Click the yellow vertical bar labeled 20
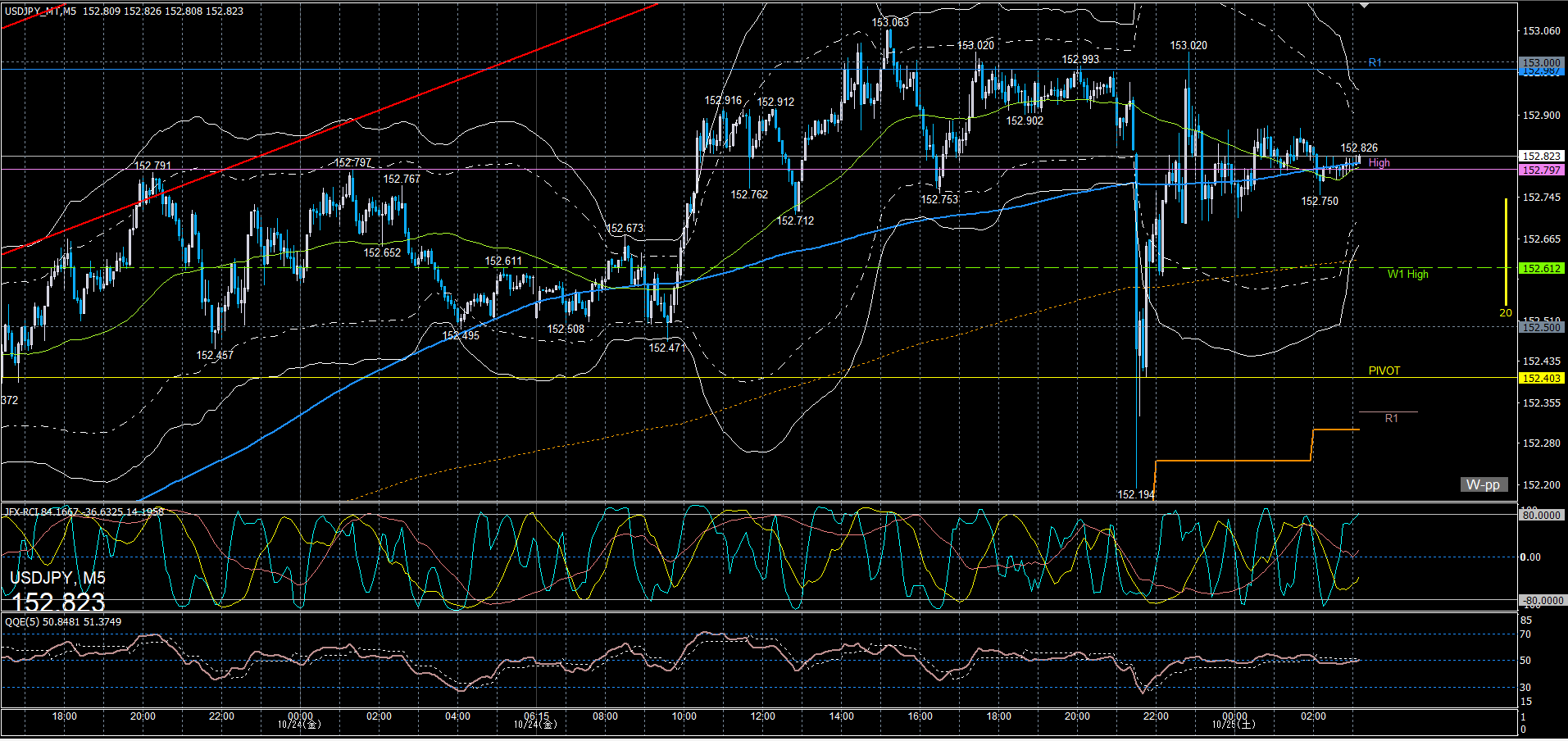Screen dimensions: 1568x741 (1506, 250)
